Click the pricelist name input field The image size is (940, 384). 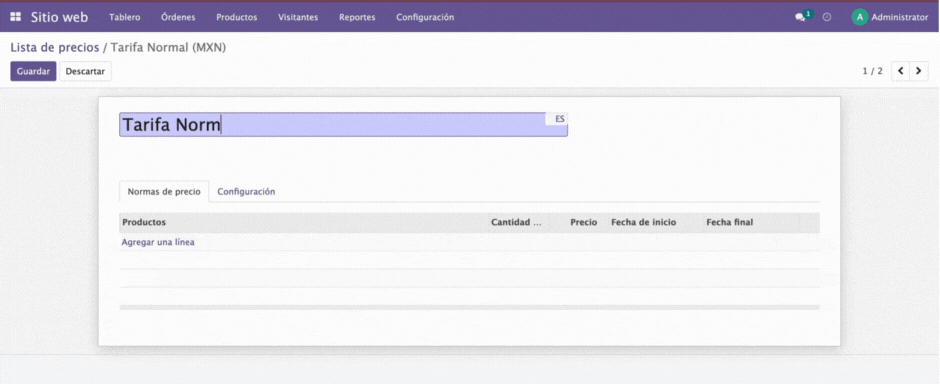point(343,125)
